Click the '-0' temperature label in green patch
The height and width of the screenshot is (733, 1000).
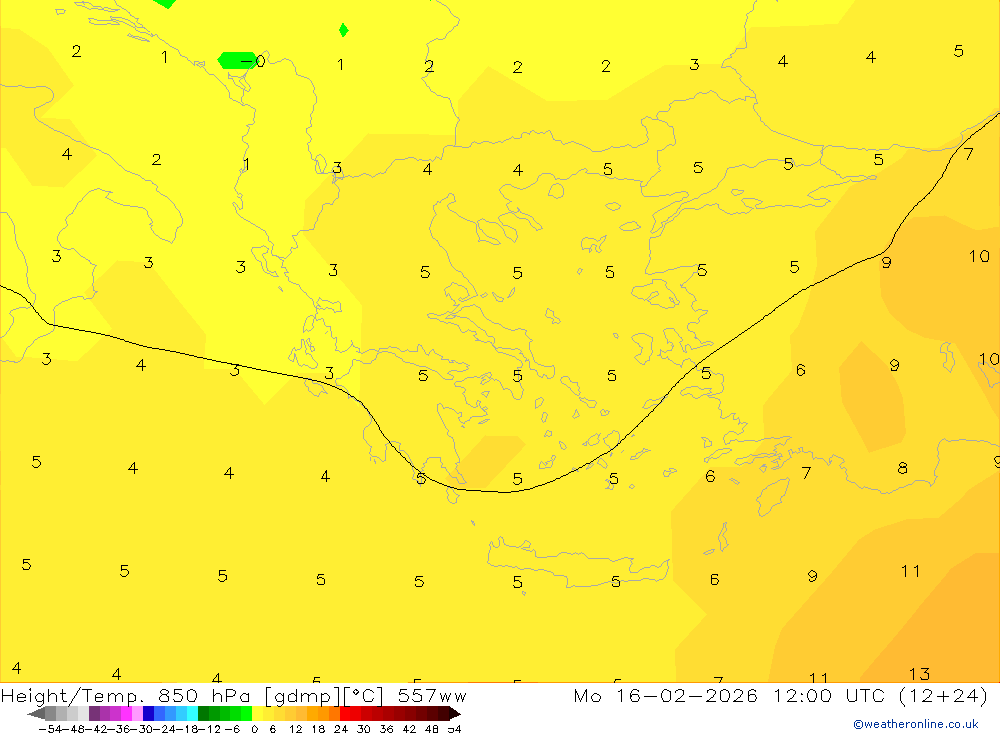pyautogui.click(x=253, y=61)
